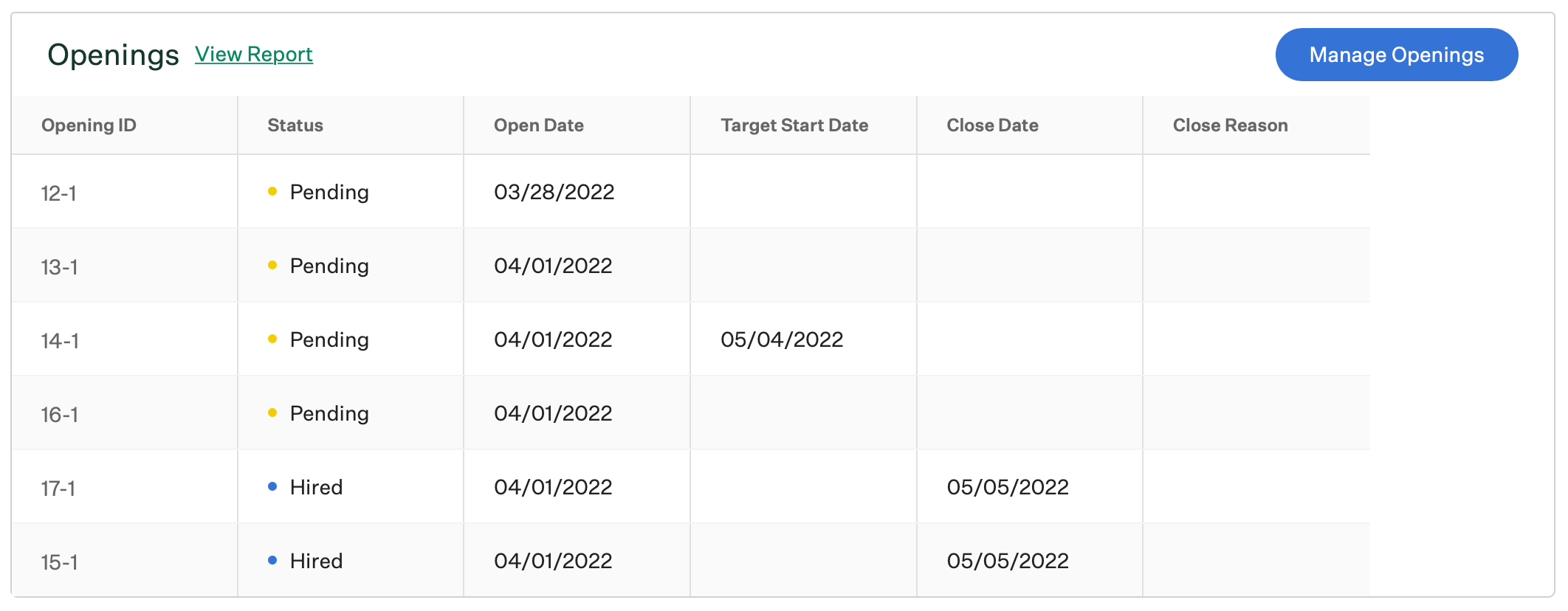Click the Openings heading
1568x611 pixels.
tap(110, 54)
